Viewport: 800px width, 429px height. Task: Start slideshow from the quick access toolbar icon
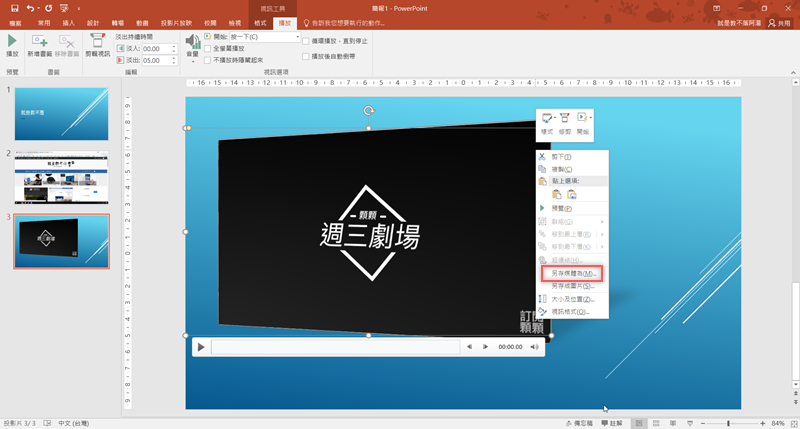click(64, 8)
